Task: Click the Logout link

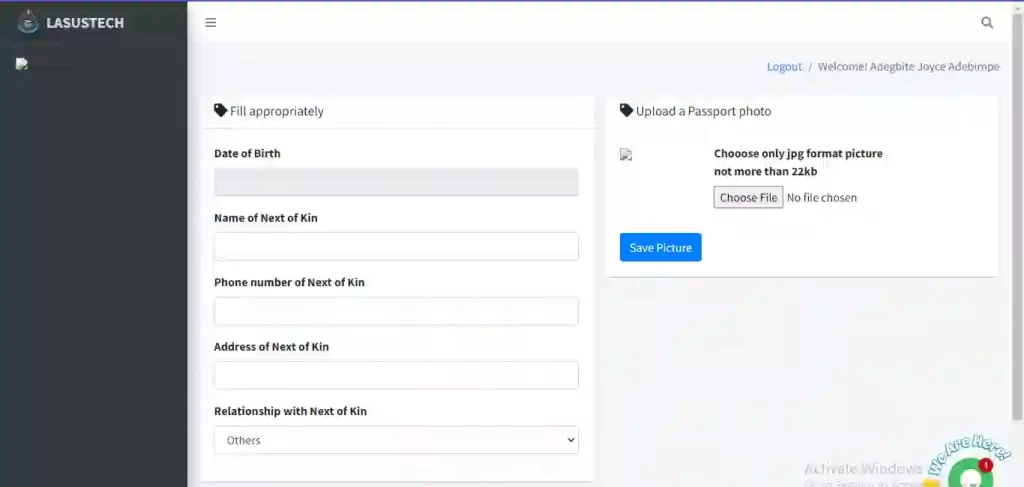Action: pos(784,67)
